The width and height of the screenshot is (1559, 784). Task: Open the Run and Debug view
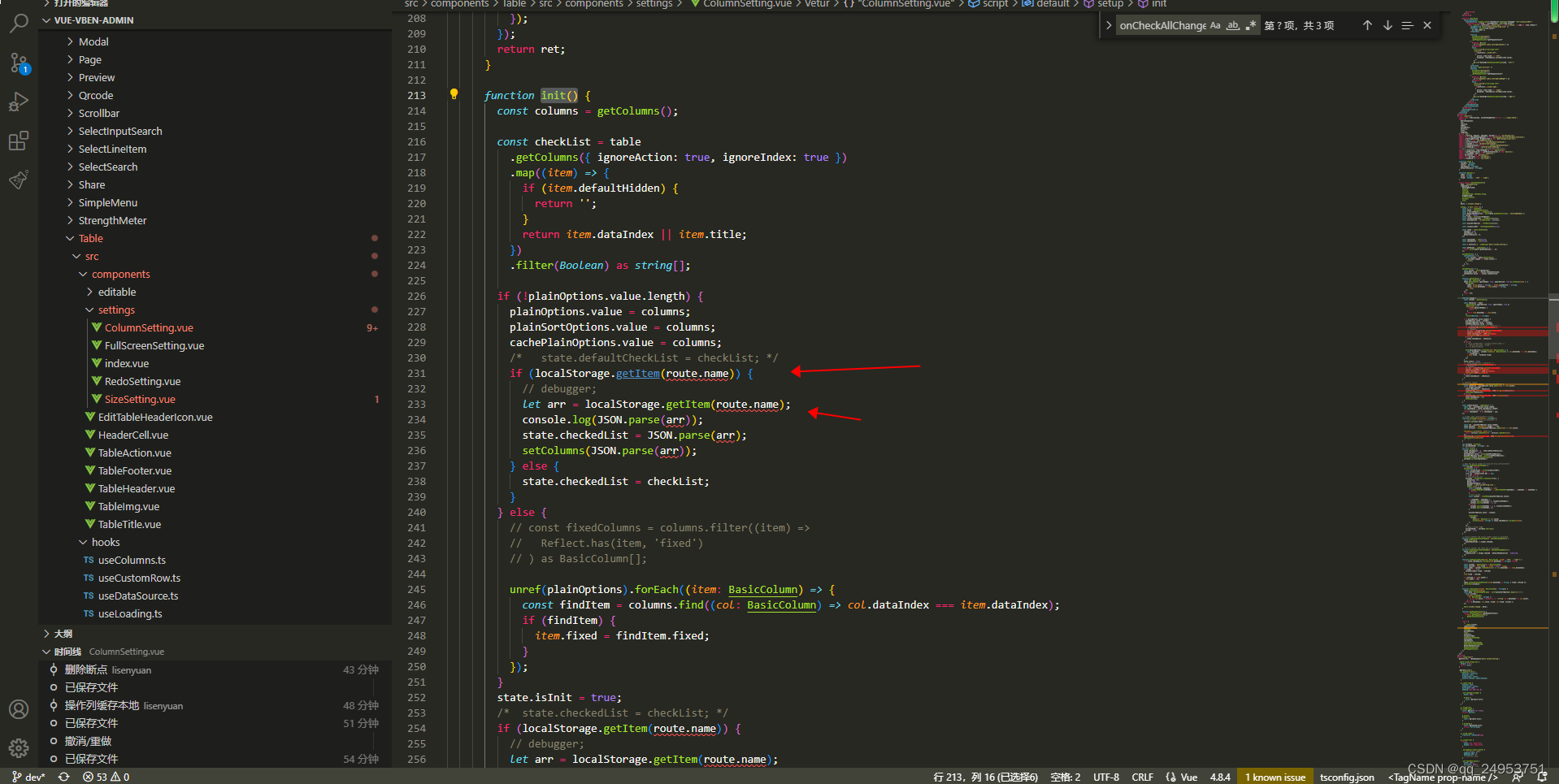(19, 102)
